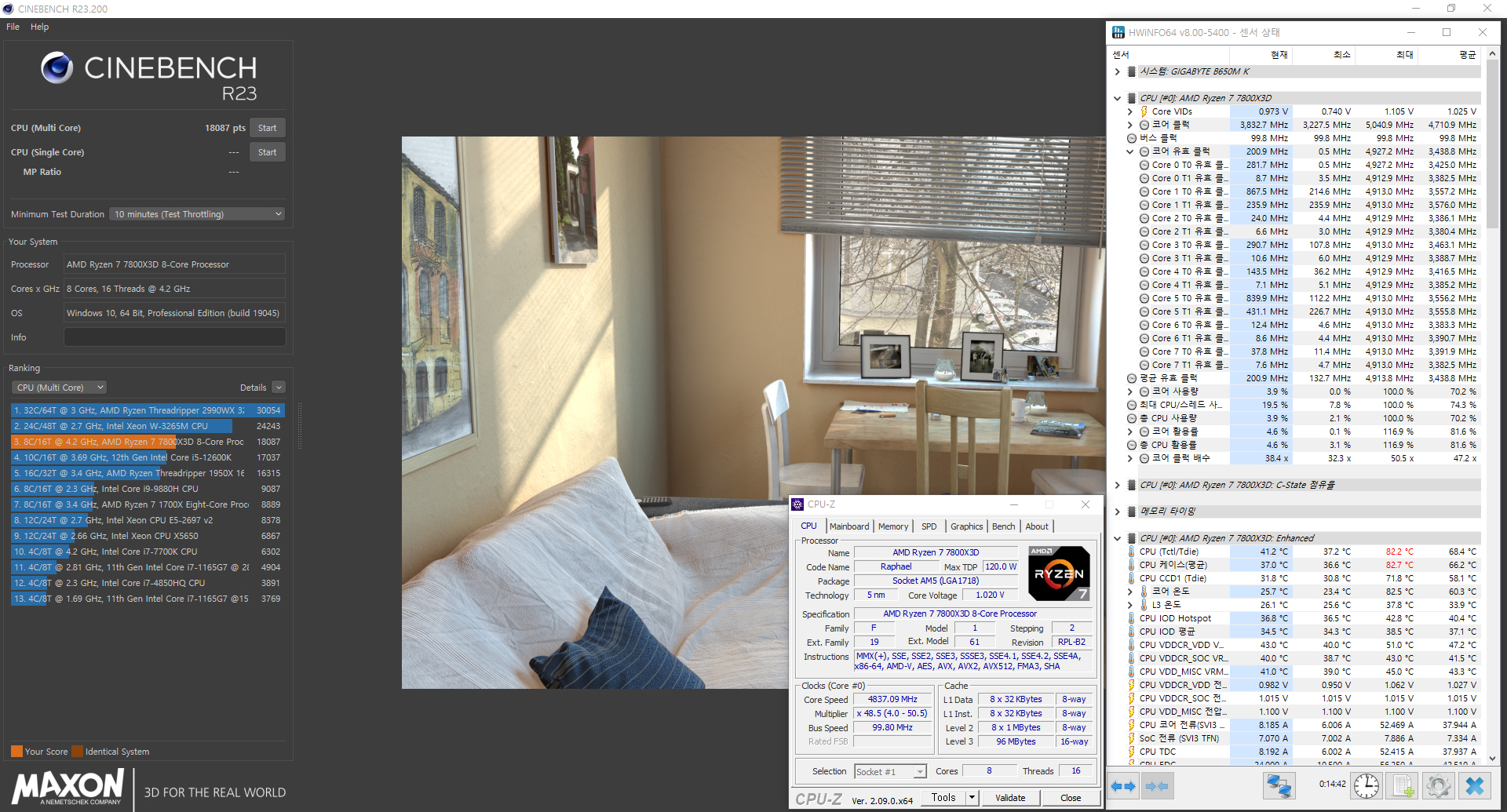Click chip icon beside 메모리 타이밍 header

[x=1132, y=512]
